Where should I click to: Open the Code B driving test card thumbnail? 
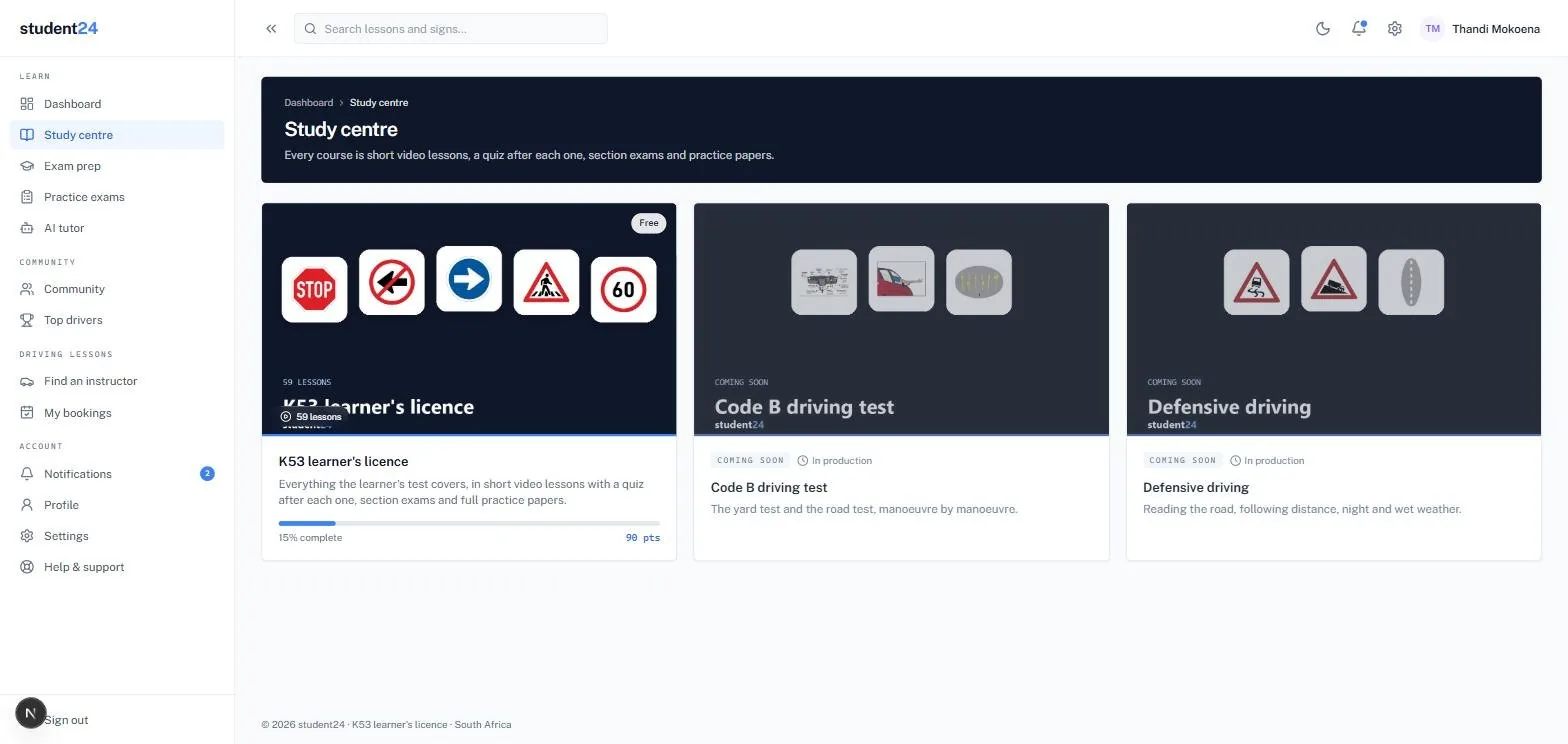(x=901, y=320)
